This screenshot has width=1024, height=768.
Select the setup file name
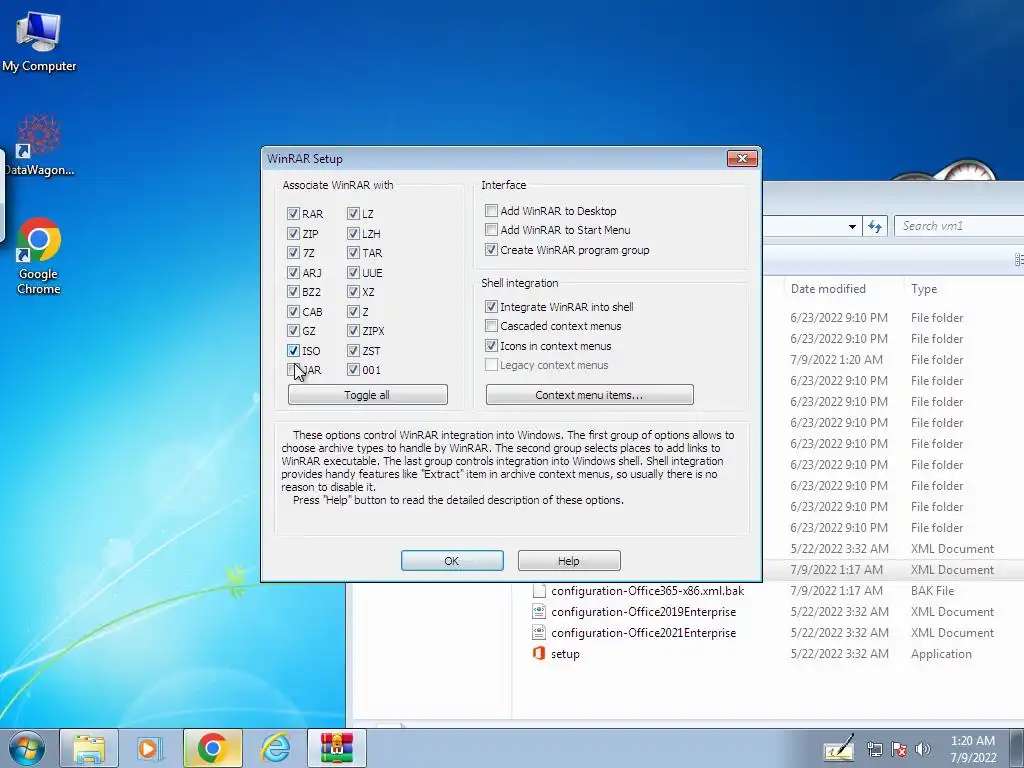pos(565,654)
